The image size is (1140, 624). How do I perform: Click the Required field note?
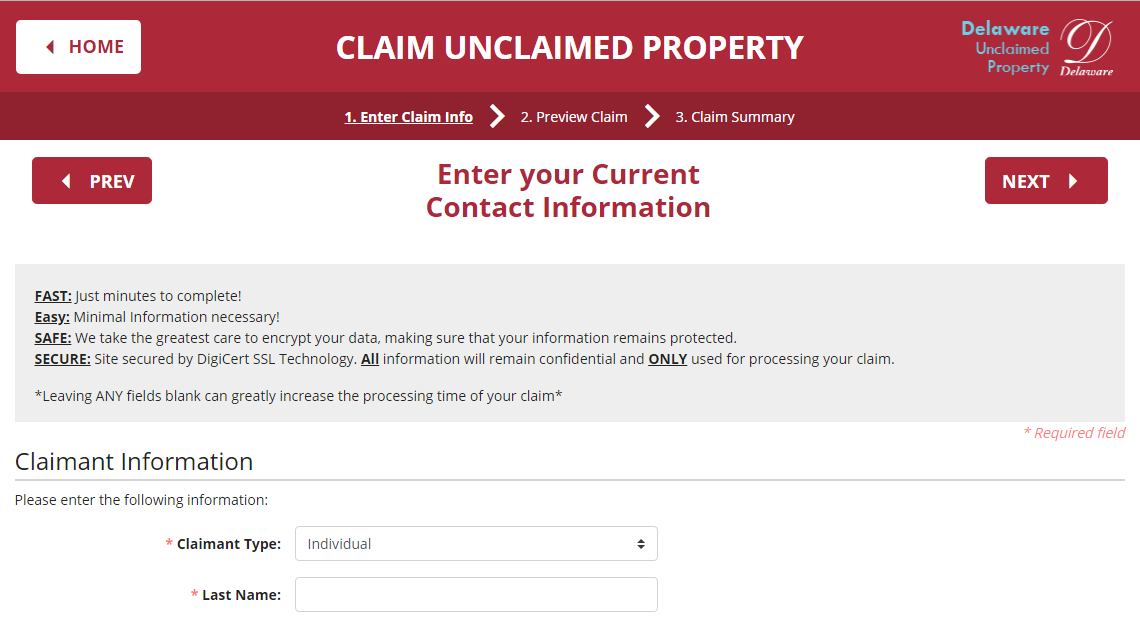1074,433
